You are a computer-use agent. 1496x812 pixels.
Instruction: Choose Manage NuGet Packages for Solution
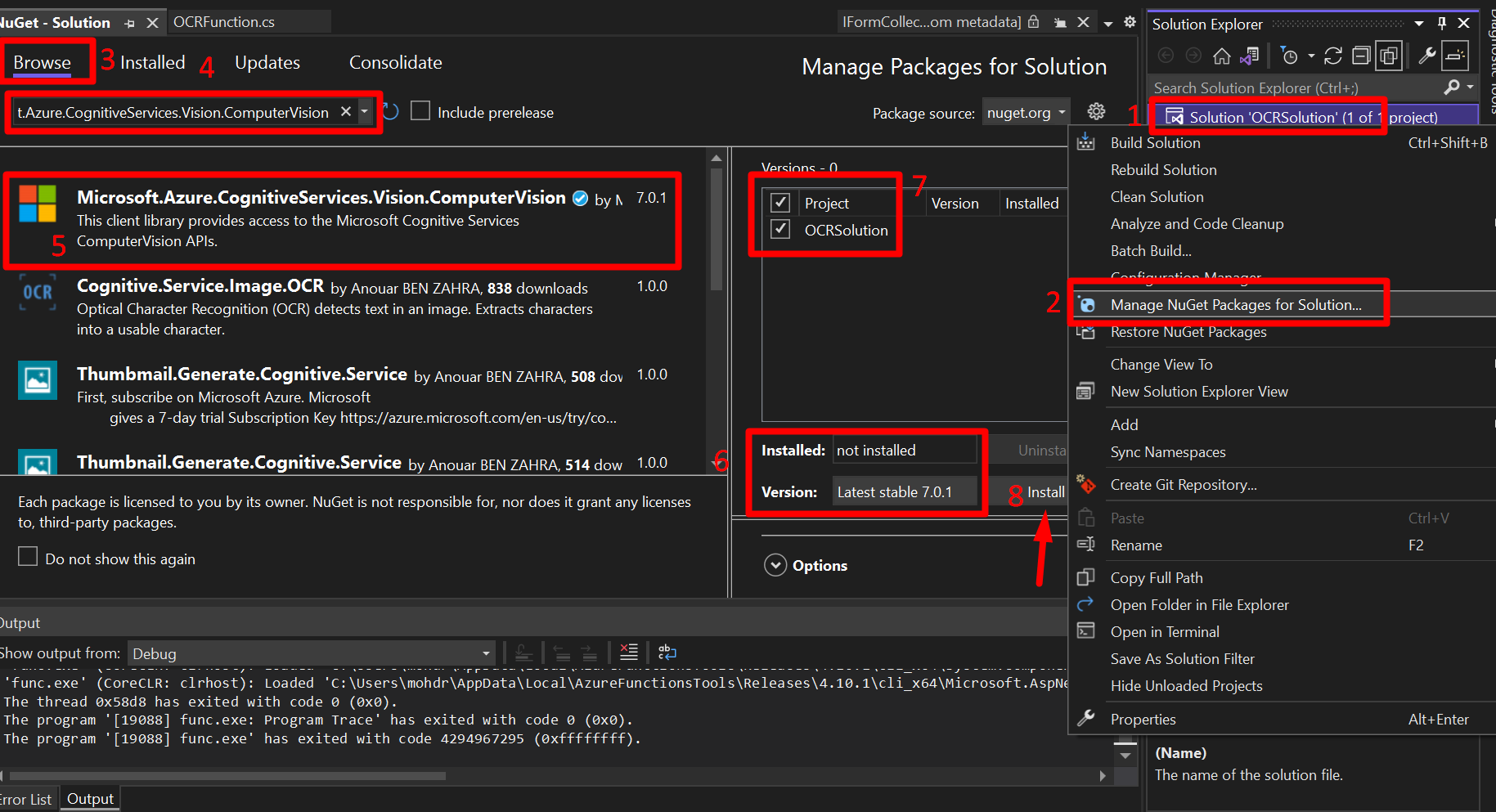(x=1236, y=304)
